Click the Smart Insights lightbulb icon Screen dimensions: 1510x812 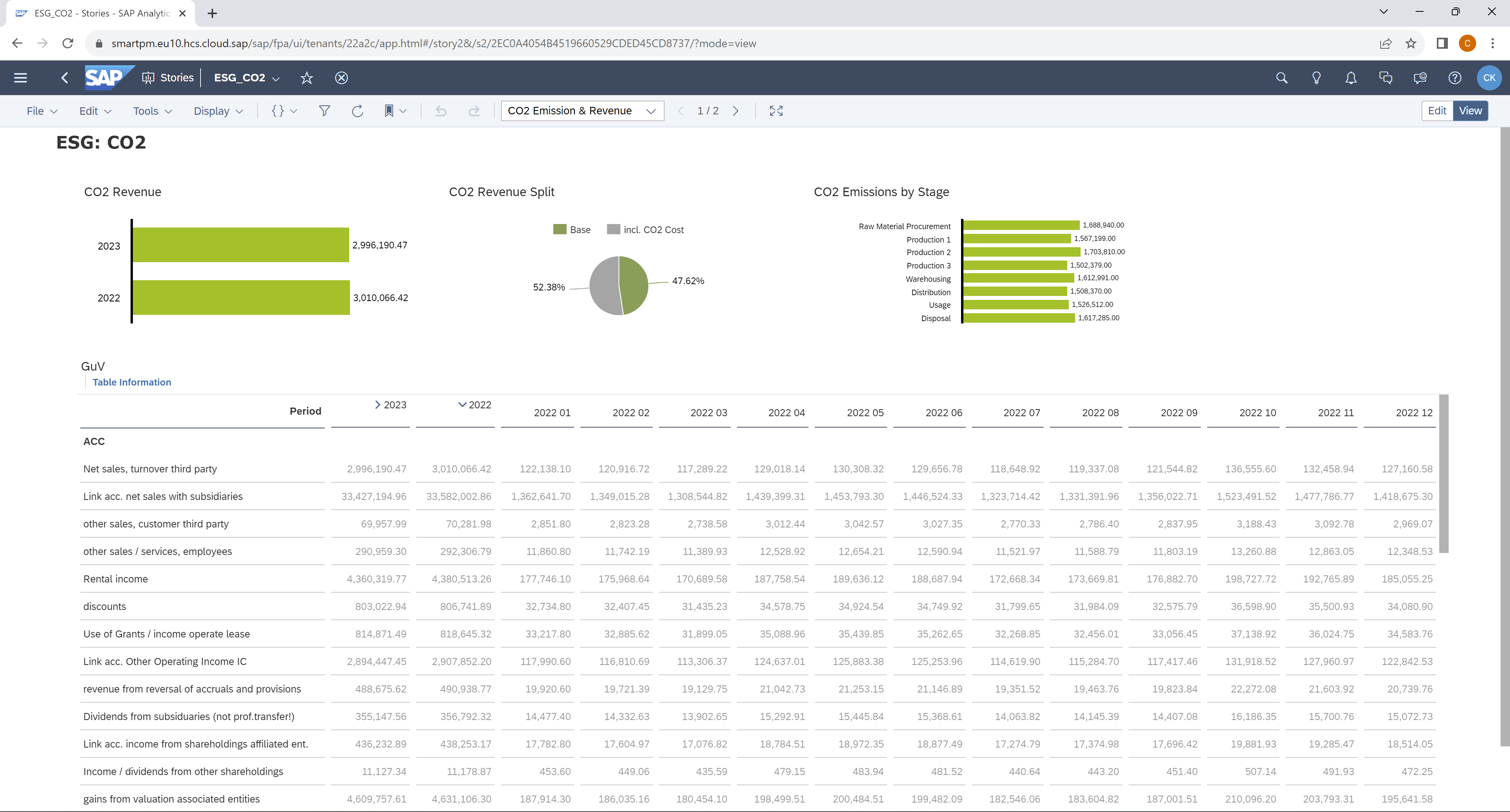[x=1316, y=77]
